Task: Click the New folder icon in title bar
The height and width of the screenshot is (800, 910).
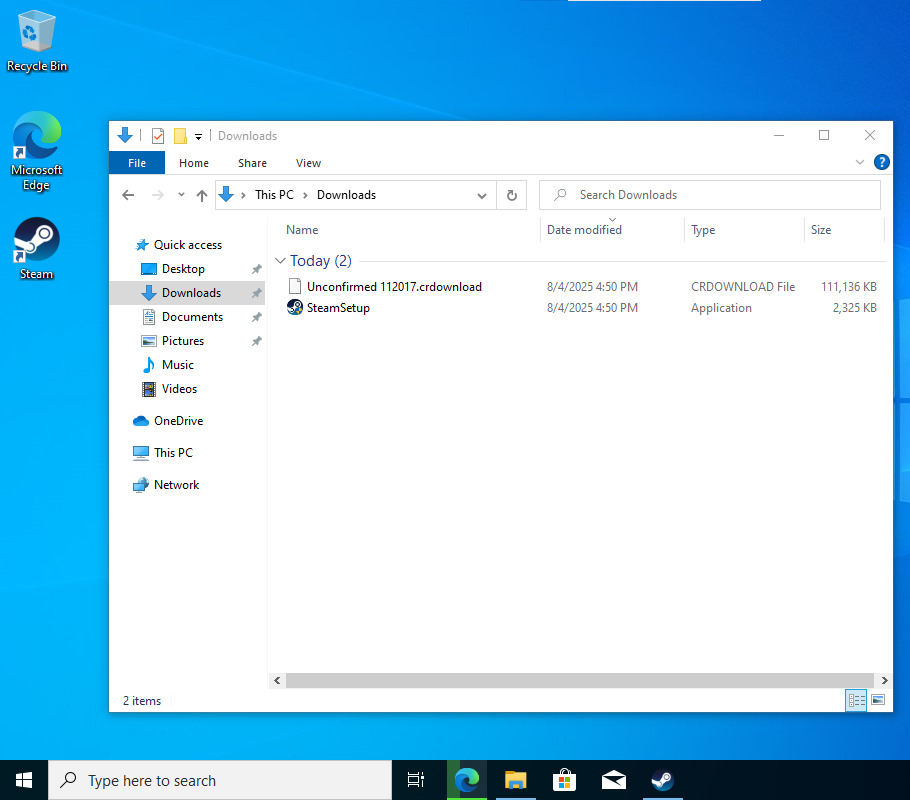Action: pyautogui.click(x=180, y=136)
